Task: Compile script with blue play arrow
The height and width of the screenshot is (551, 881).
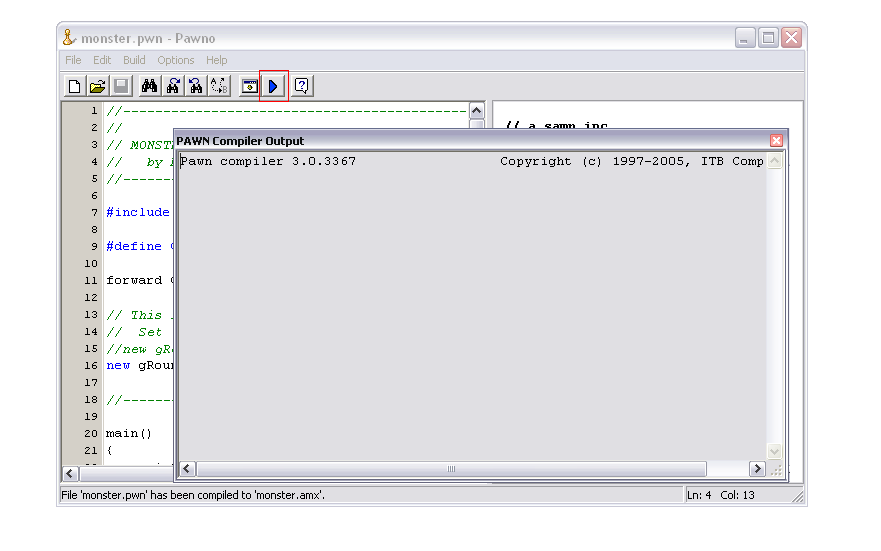Action: click(x=274, y=86)
